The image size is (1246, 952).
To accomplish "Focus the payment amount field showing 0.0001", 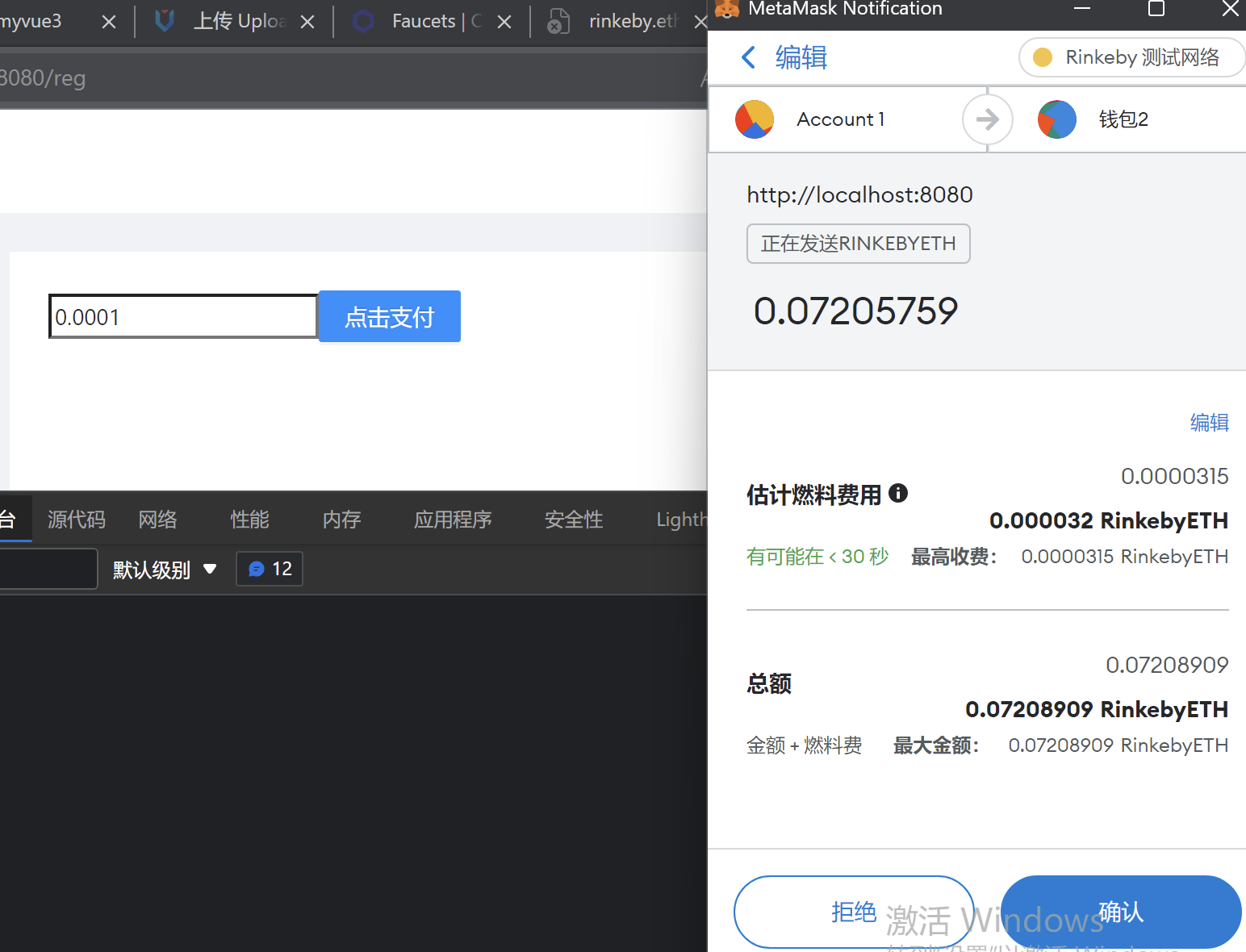I will pyautogui.click(x=183, y=316).
